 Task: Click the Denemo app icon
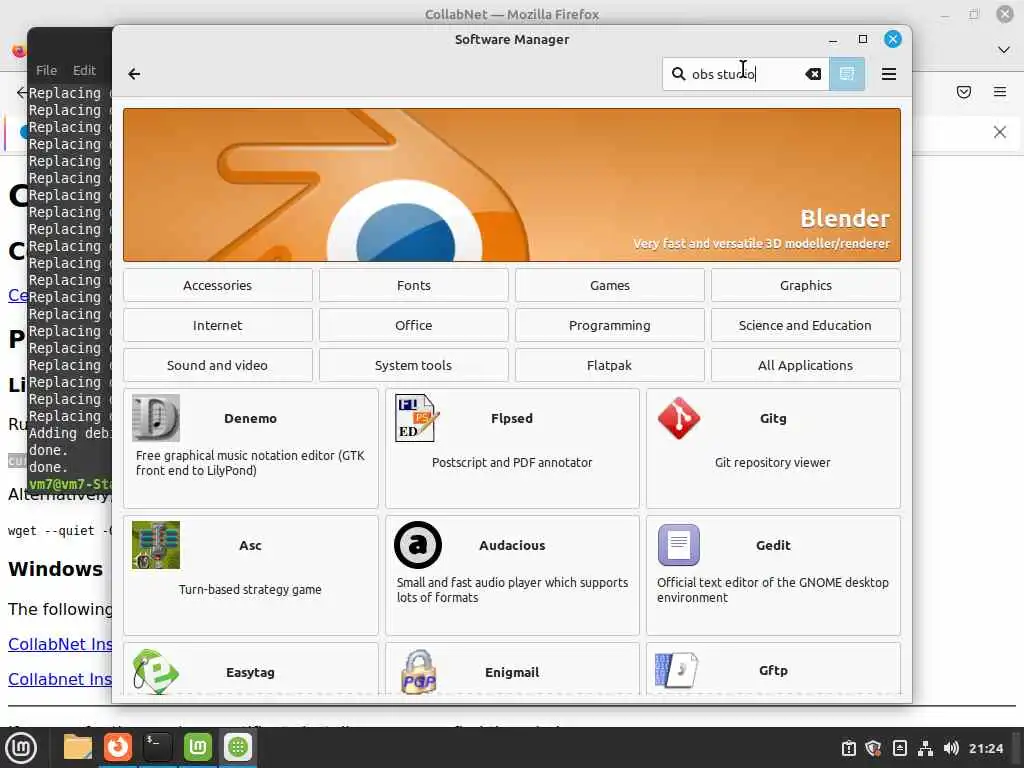pos(155,418)
